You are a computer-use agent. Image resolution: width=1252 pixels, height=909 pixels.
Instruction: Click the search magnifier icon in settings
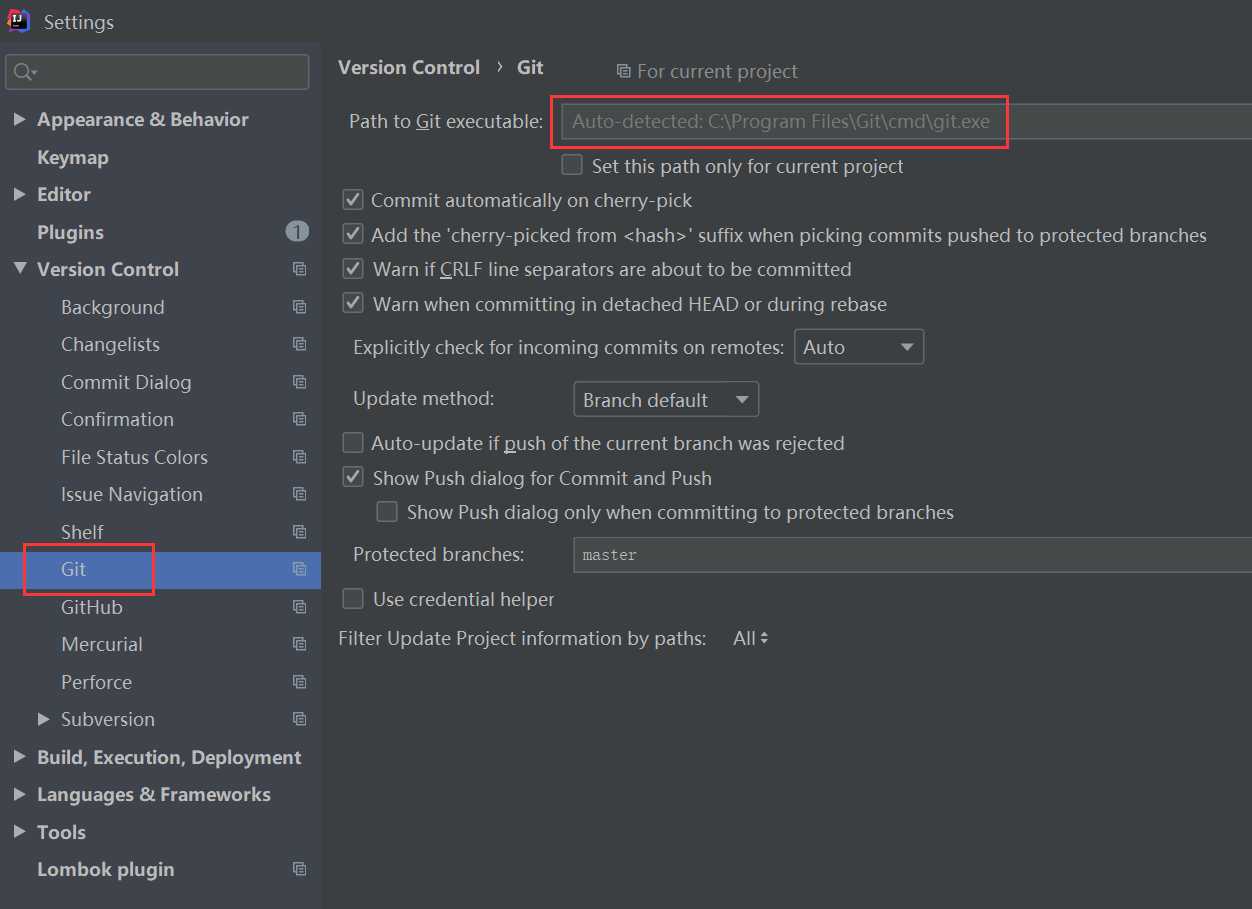(x=25, y=73)
